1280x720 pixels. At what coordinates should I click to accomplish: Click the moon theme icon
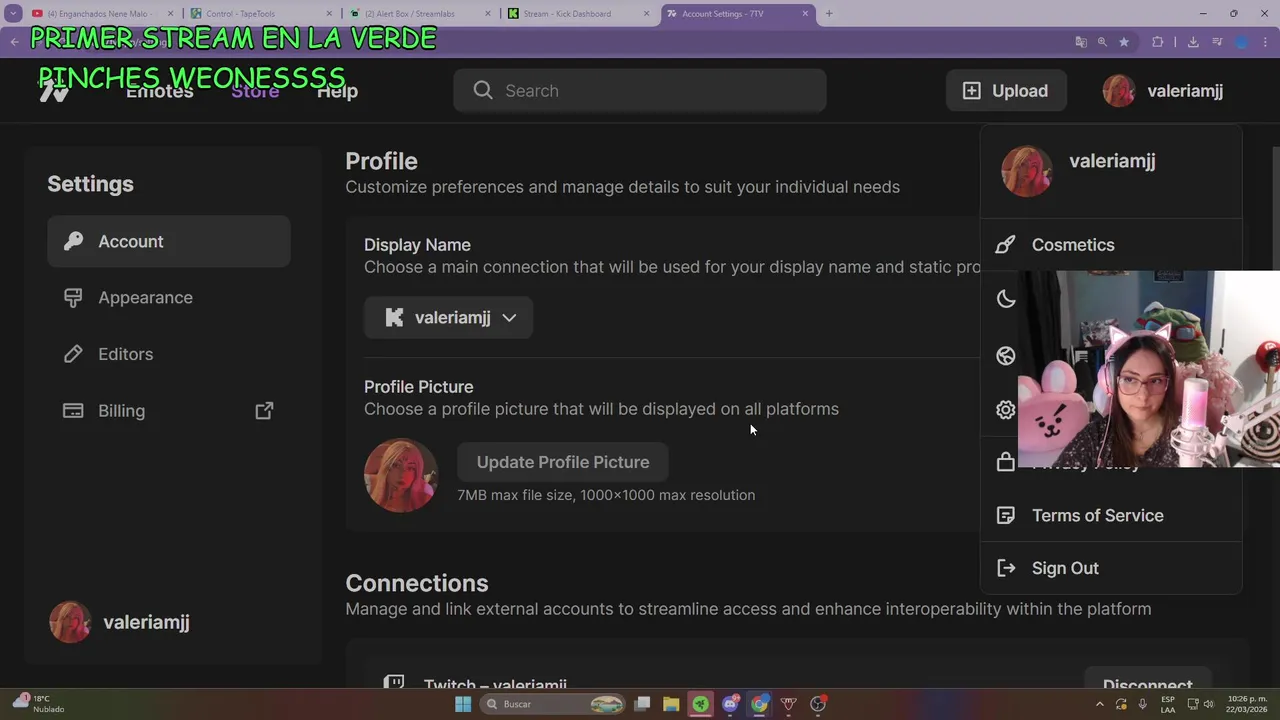[x=1006, y=299]
